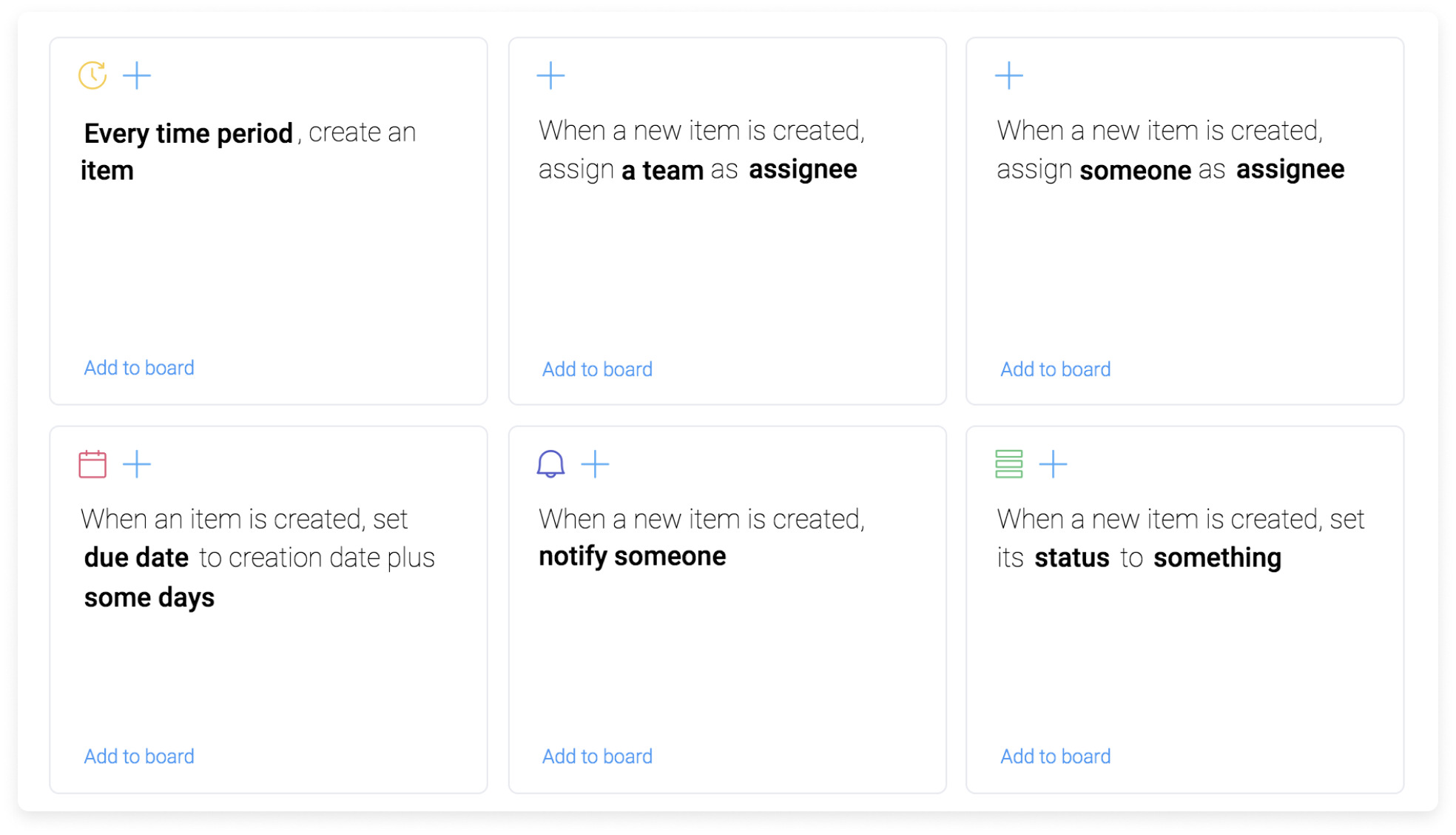The height and width of the screenshot is (835, 1456).
Task: Add the team assignee recipe to board
Action: [597, 369]
